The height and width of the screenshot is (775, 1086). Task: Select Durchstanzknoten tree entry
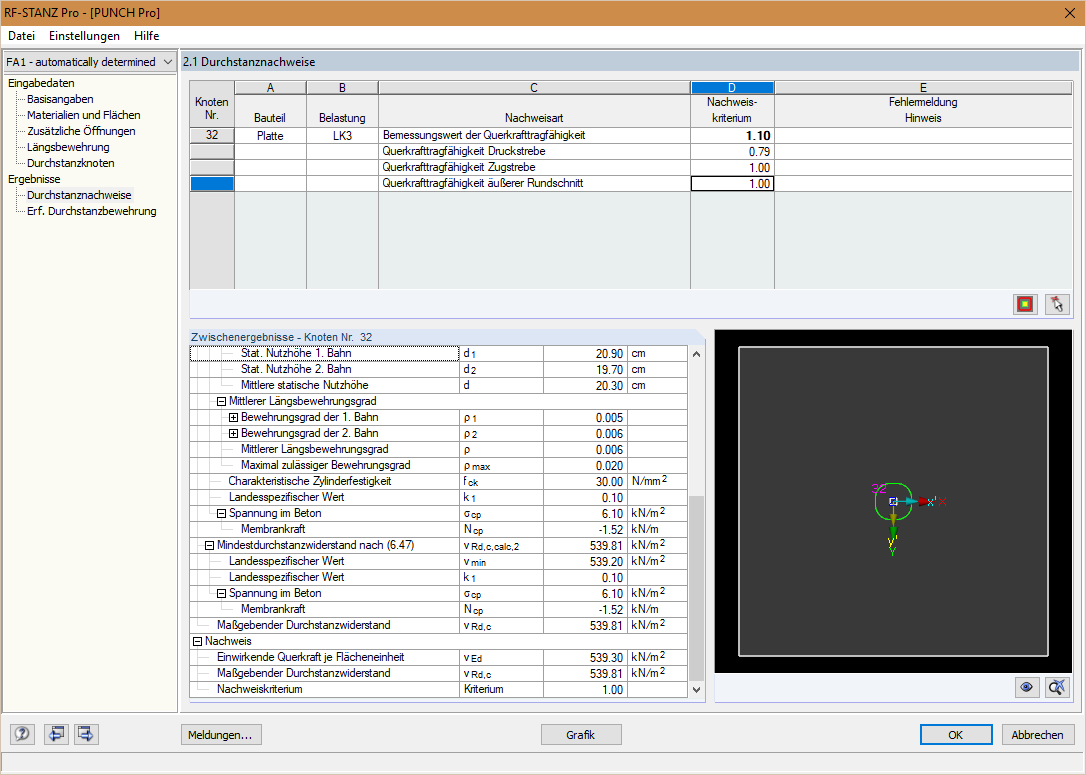click(71, 163)
